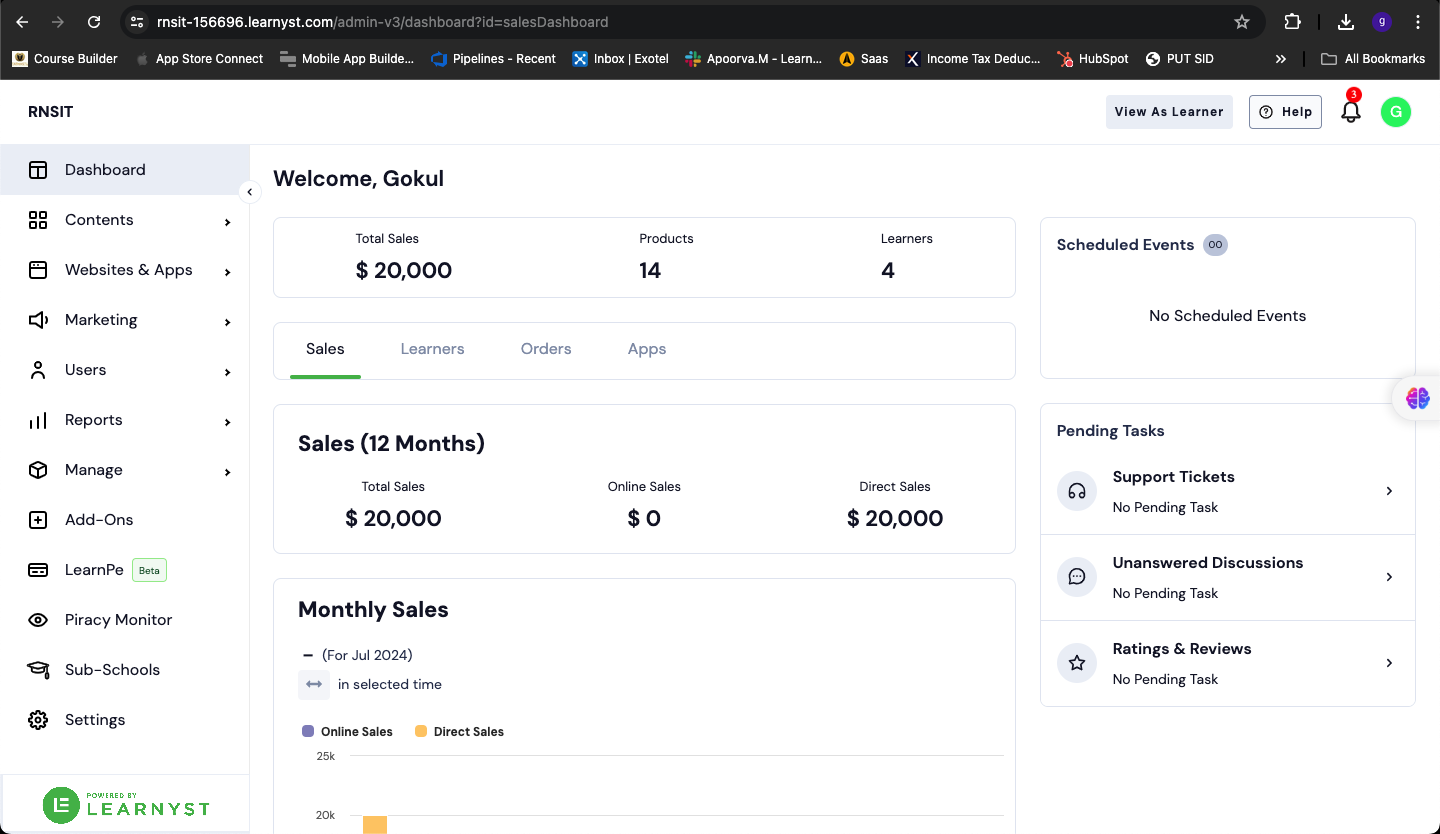Reload the page in browser
The height and width of the screenshot is (834, 1440).
coord(94,22)
